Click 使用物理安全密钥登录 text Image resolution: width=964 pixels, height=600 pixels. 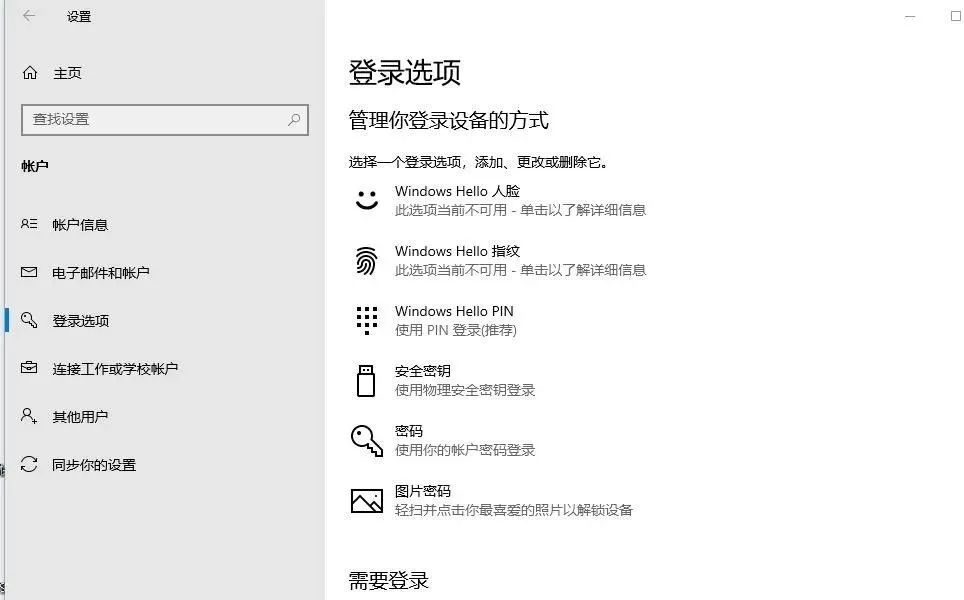click(x=465, y=390)
